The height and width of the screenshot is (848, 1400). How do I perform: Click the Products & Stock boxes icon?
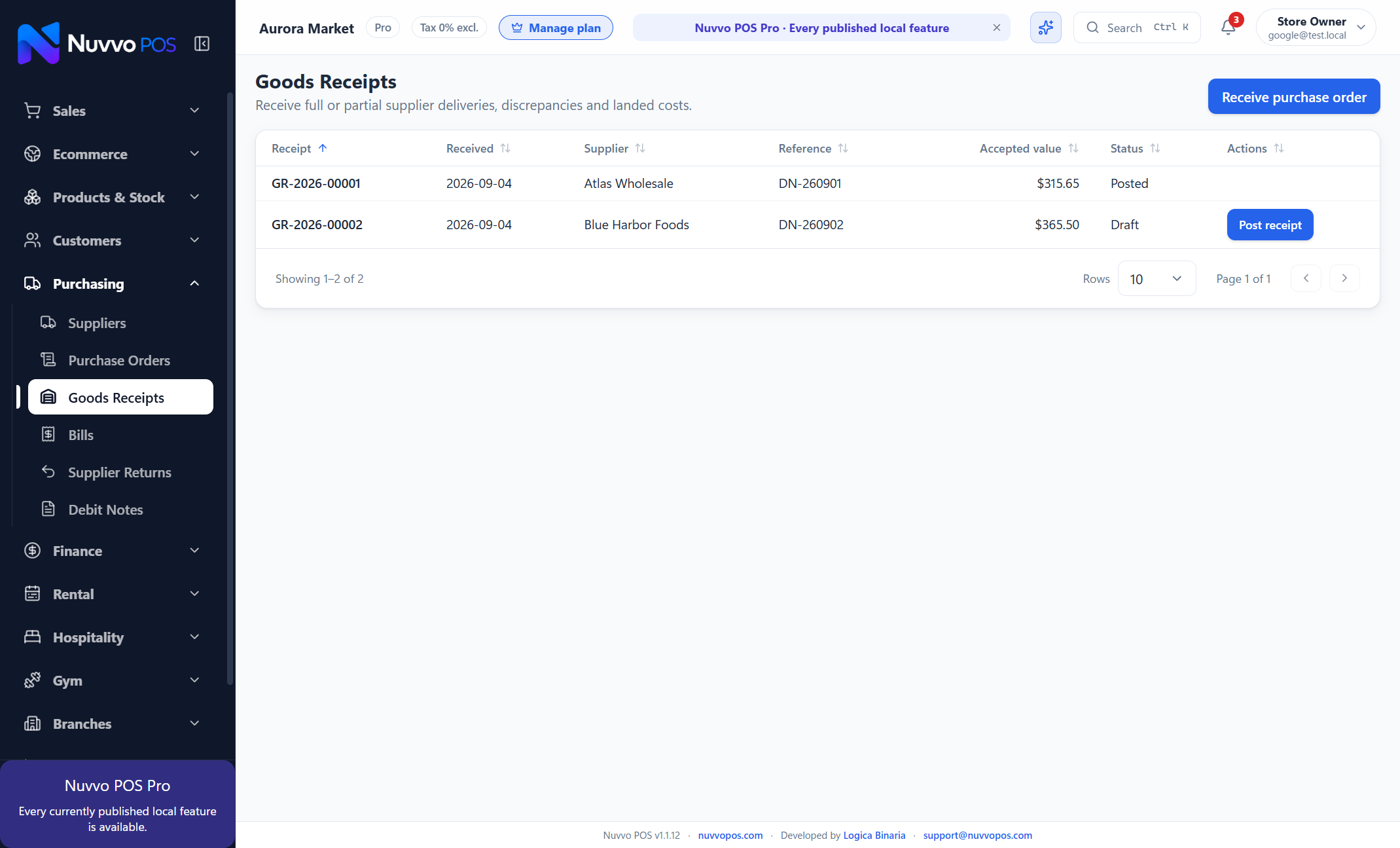(x=33, y=197)
